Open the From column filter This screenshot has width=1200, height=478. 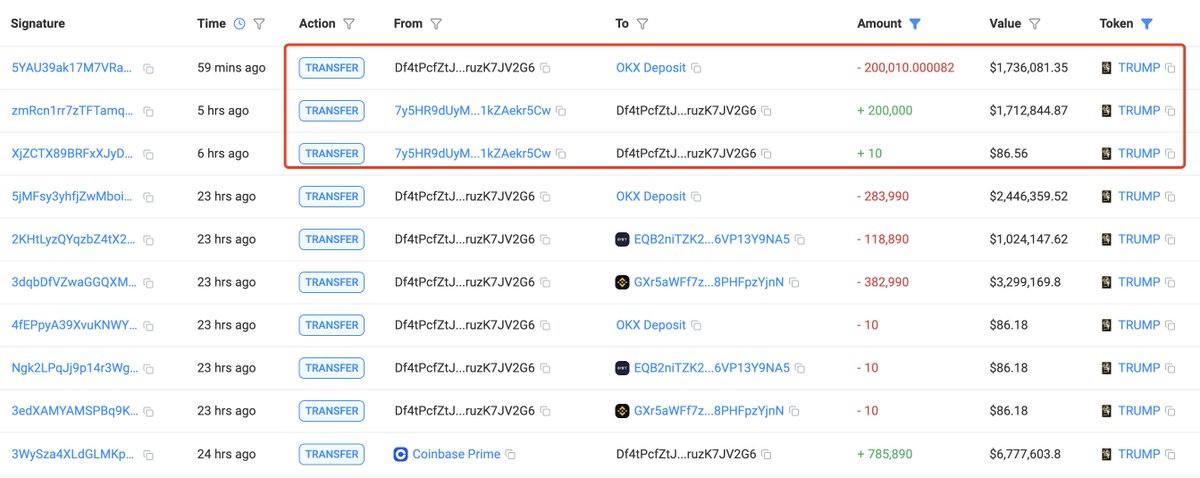point(437,24)
